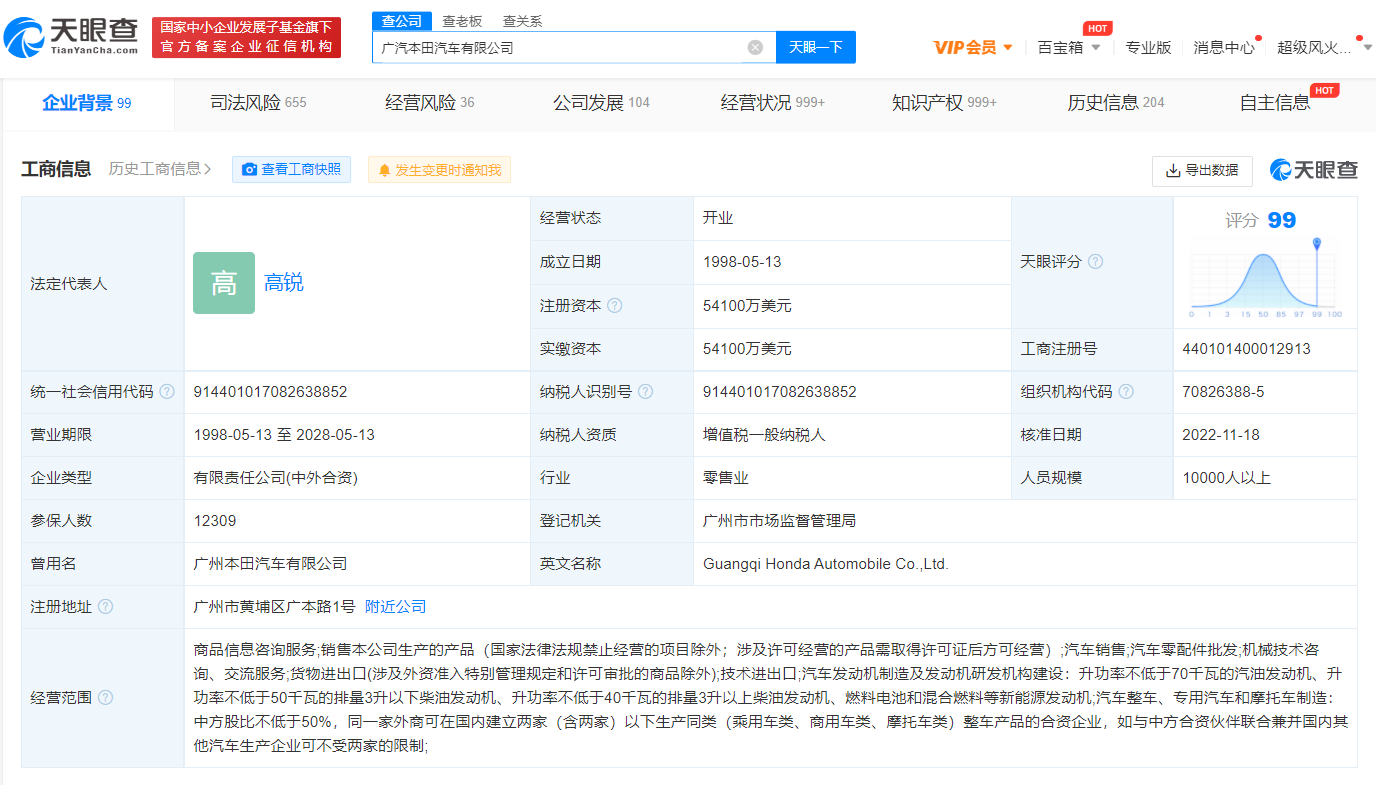Click help icon next to 统一社会信用代码
The height and width of the screenshot is (785, 1376).
point(167,392)
